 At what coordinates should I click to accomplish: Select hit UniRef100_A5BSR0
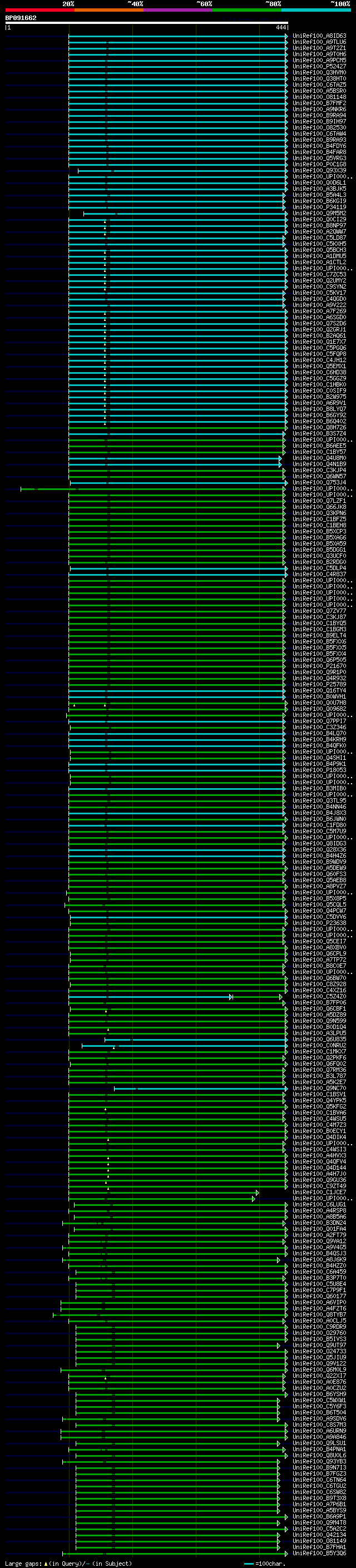click(x=319, y=91)
